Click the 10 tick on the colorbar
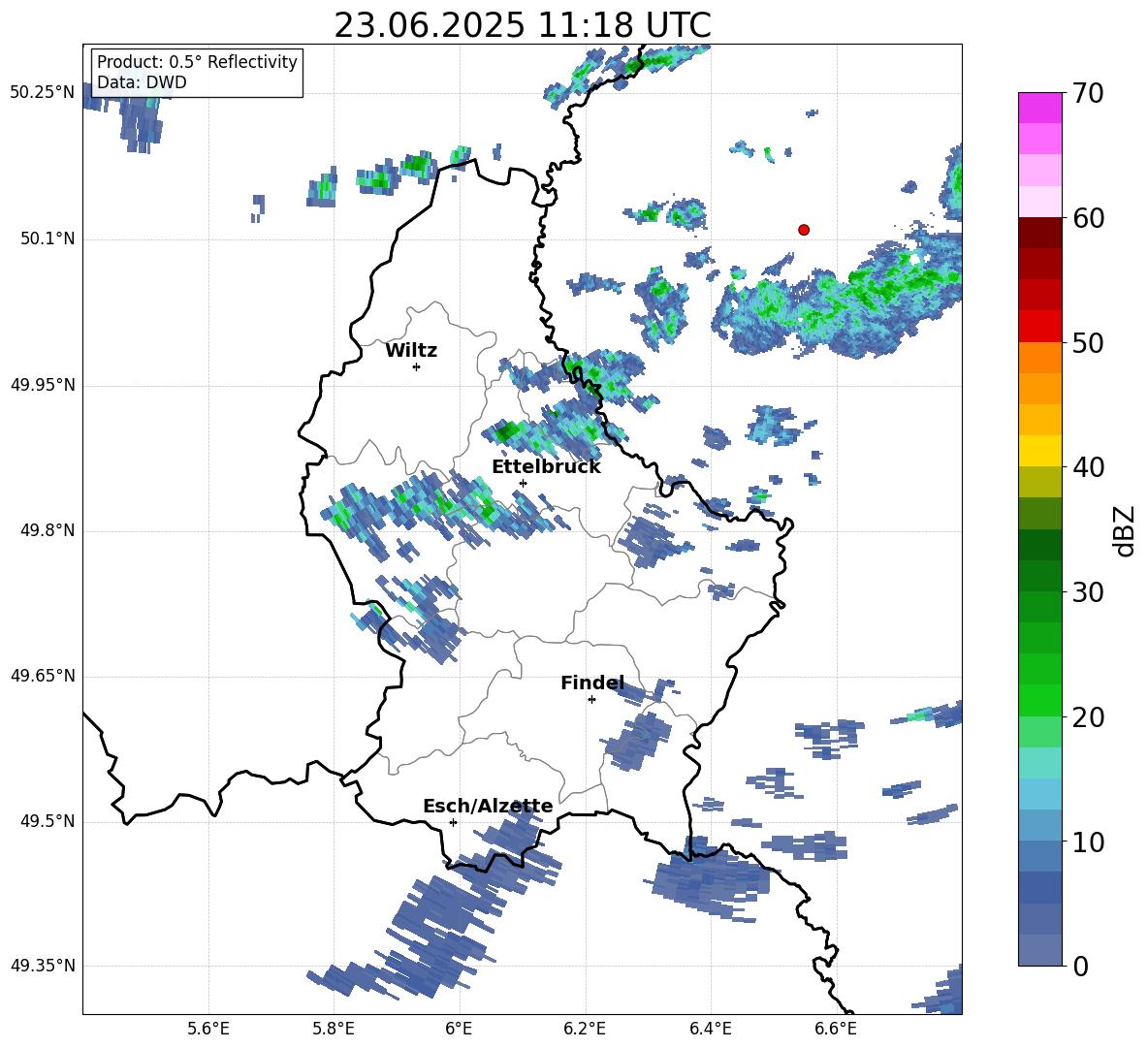The image size is (1148, 1048). click(1088, 842)
